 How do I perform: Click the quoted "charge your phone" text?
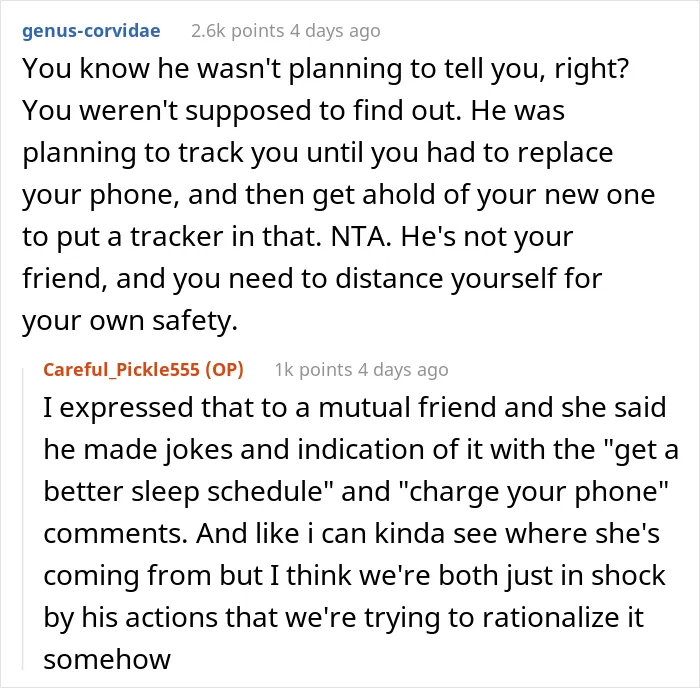pos(532,491)
